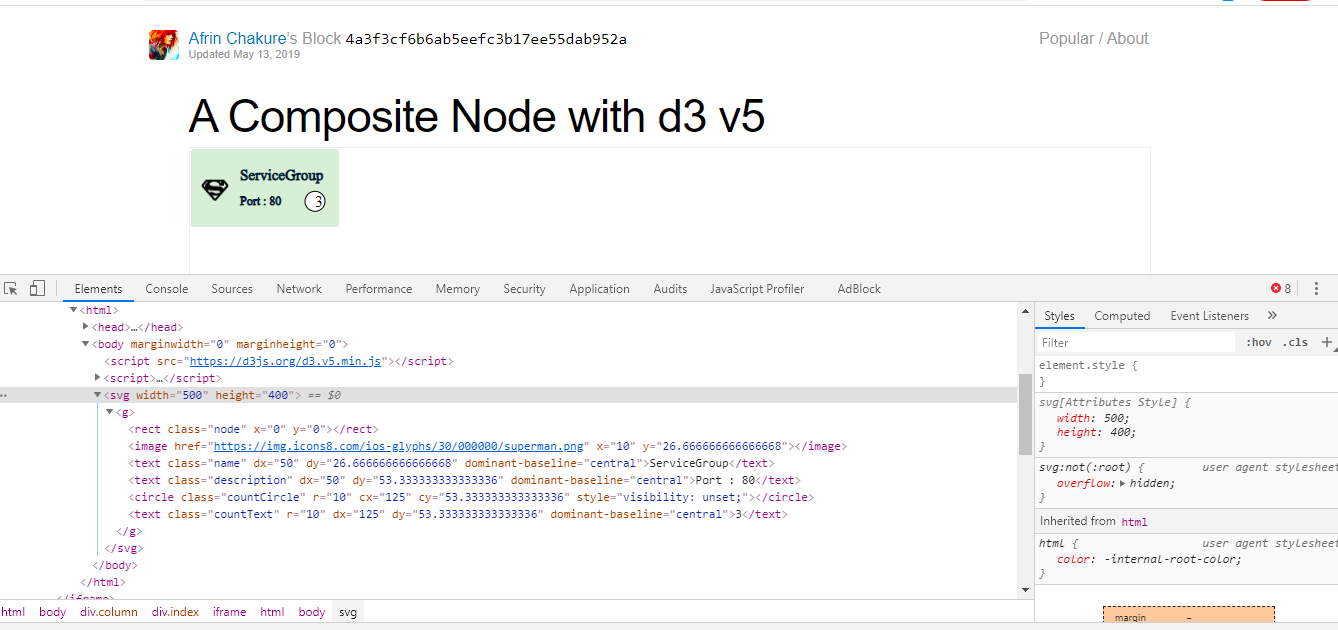The image size is (1338, 630).
Task: Click the plus icon to add style rule
Action: tap(1327, 342)
